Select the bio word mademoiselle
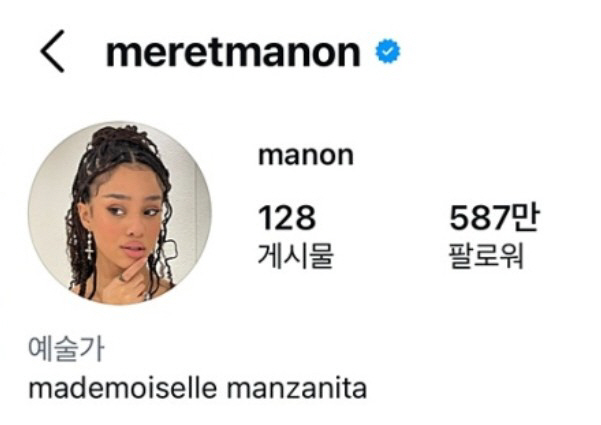This screenshot has height=425, width=601. [123, 388]
